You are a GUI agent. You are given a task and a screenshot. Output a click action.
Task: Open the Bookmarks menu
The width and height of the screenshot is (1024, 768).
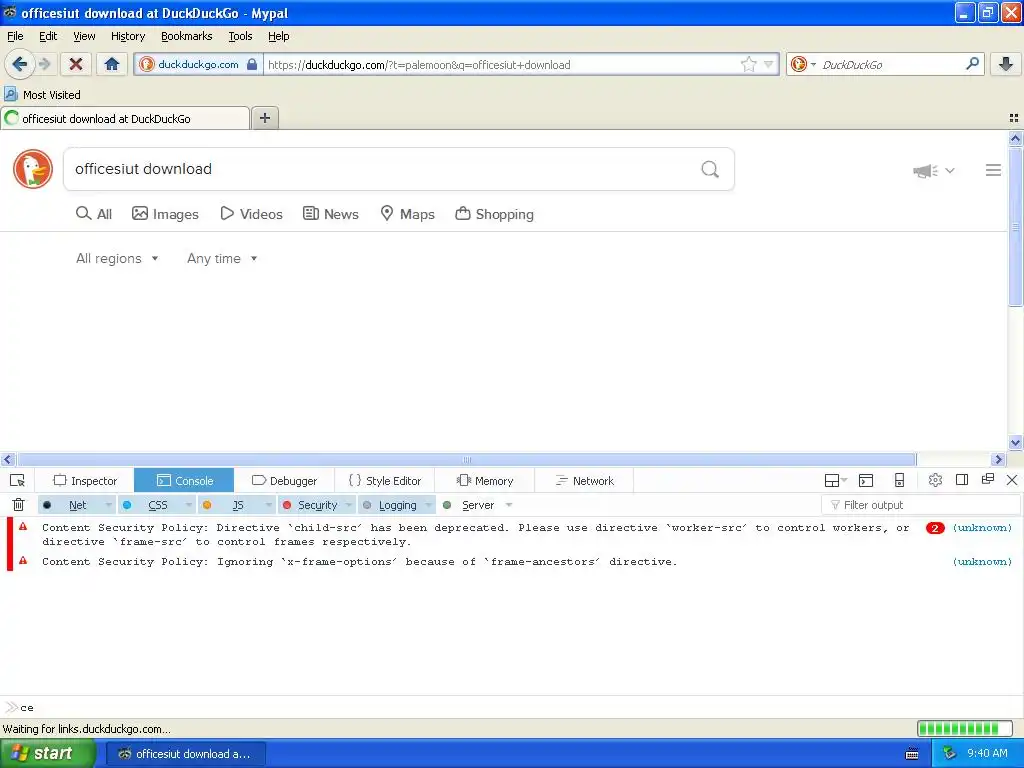coord(187,36)
